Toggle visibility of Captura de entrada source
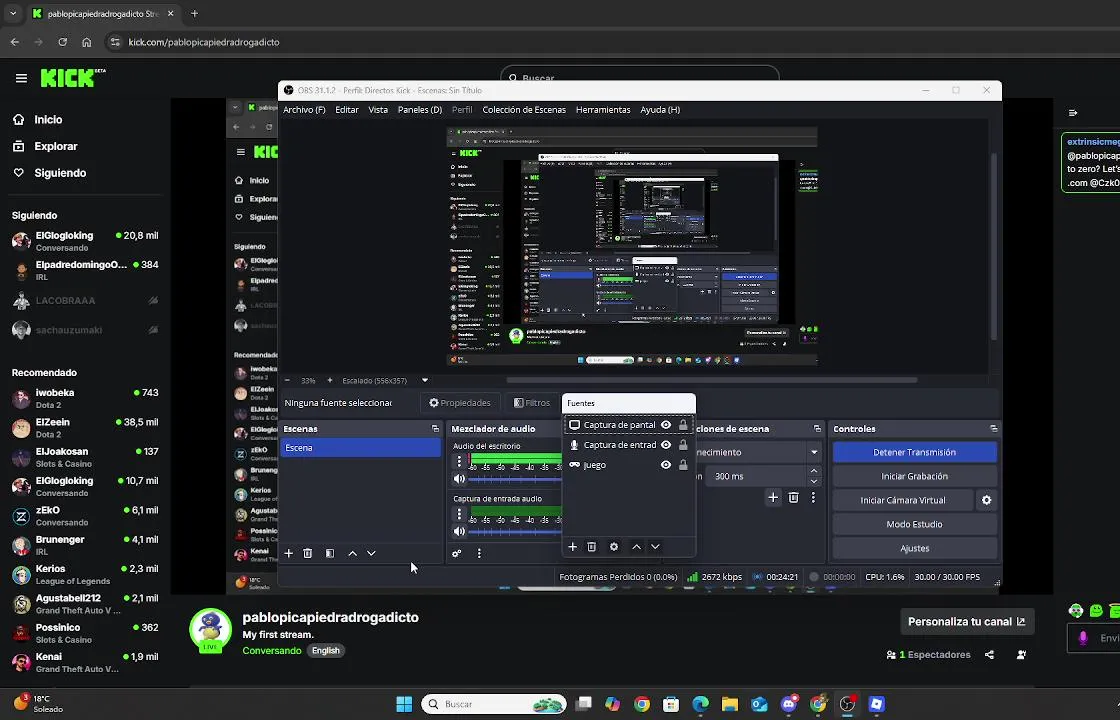1120x720 pixels. point(666,445)
